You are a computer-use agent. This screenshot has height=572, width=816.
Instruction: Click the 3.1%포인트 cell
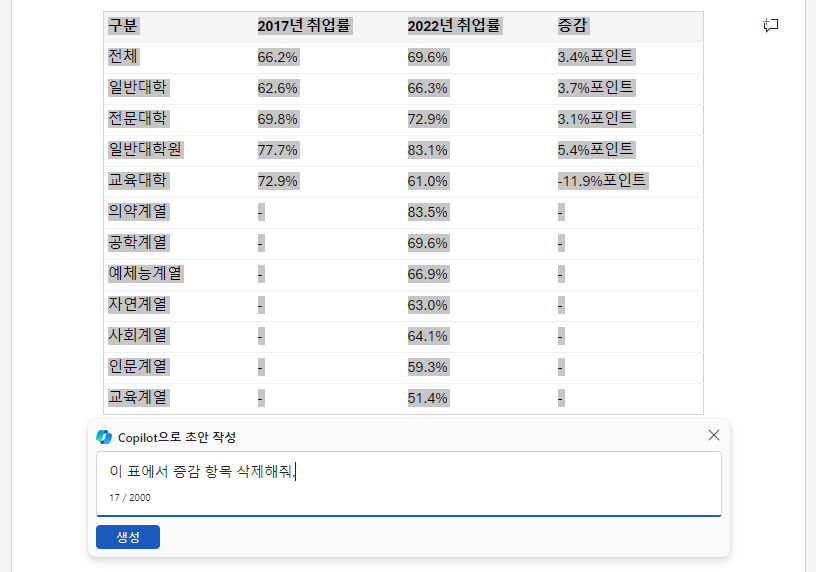[x=596, y=118]
